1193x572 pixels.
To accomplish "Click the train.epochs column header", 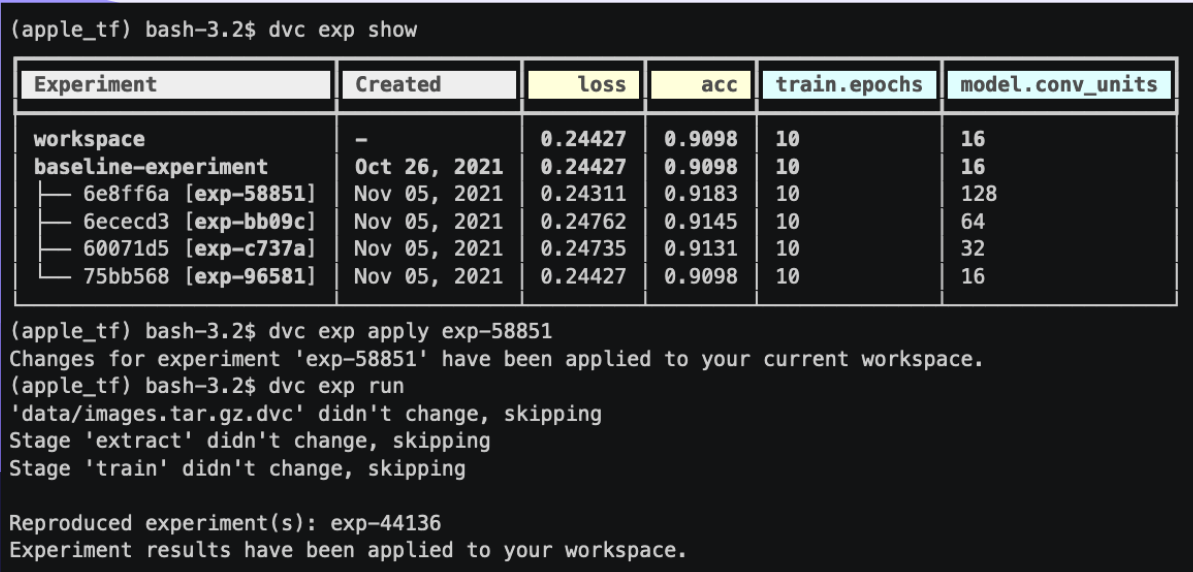I will pos(849,84).
